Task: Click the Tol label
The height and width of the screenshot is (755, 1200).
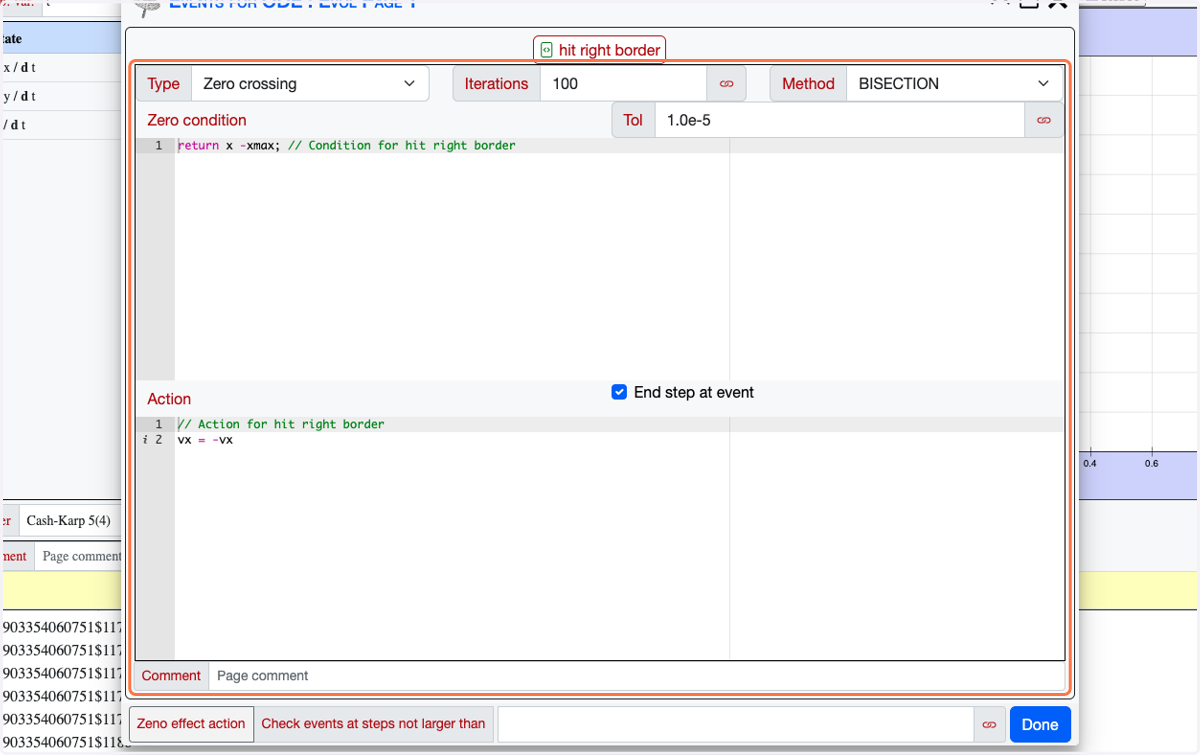Action: 633,120
